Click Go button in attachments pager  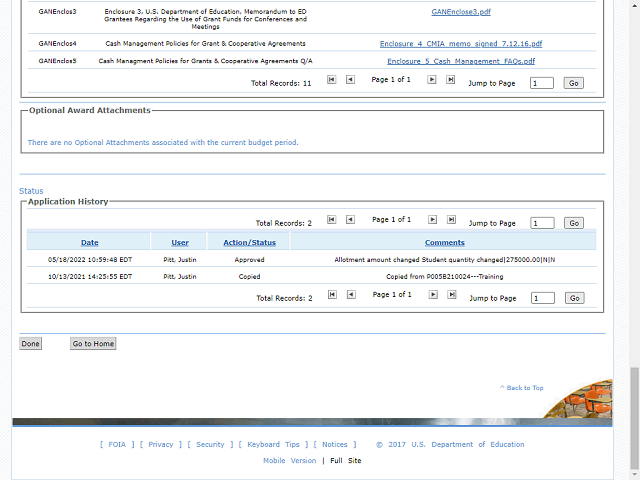tap(573, 83)
